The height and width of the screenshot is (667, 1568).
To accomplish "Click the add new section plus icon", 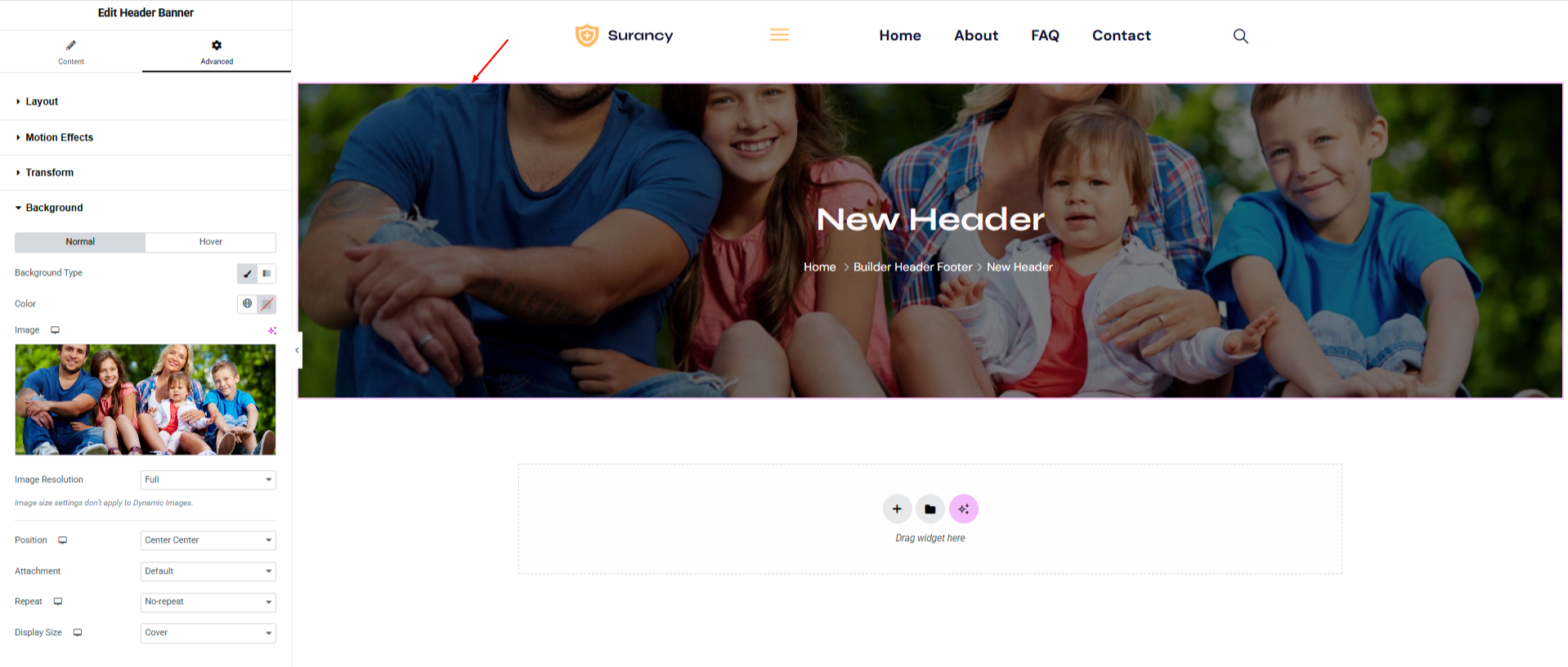I will 897,508.
